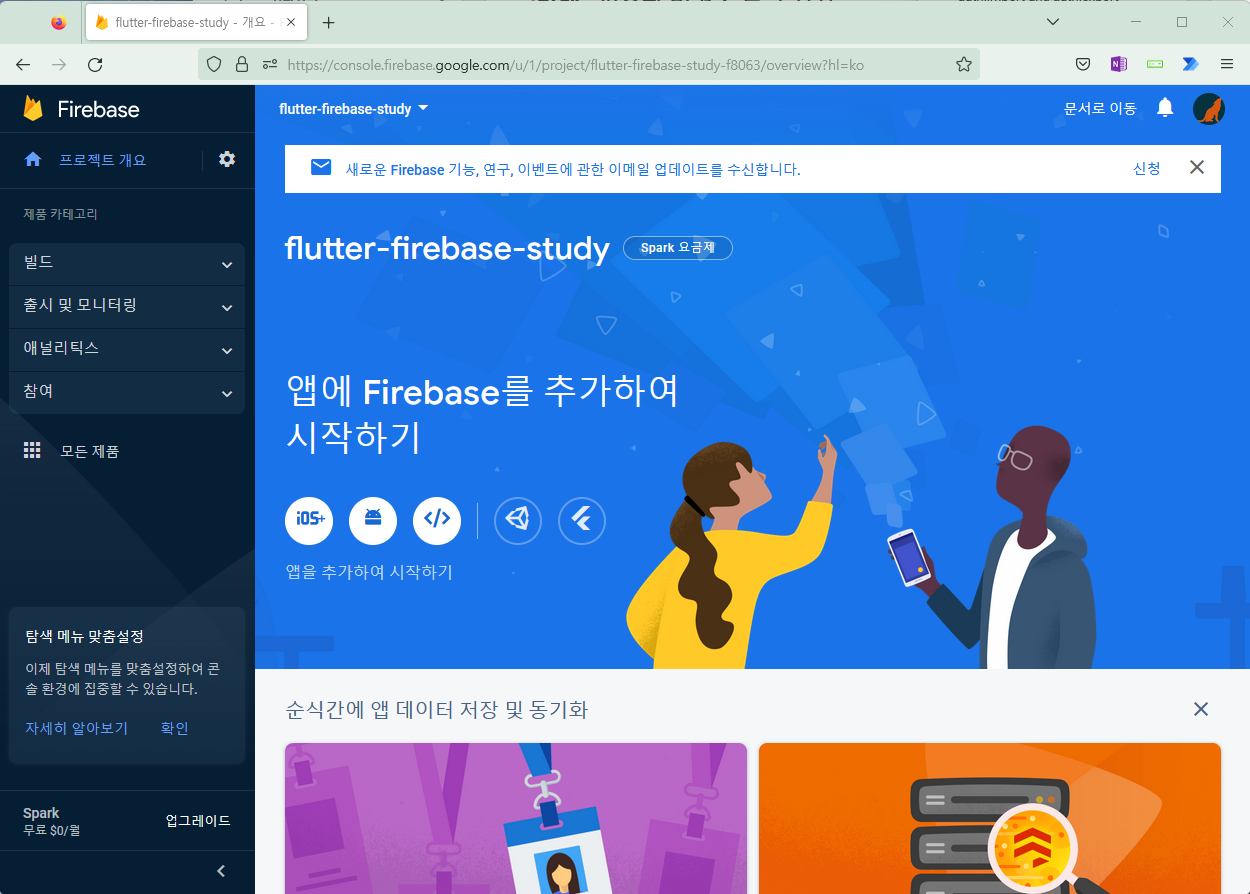Collapse the sidebar with left chevron
The height and width of the screenshot is (894, 1250).
222,871
